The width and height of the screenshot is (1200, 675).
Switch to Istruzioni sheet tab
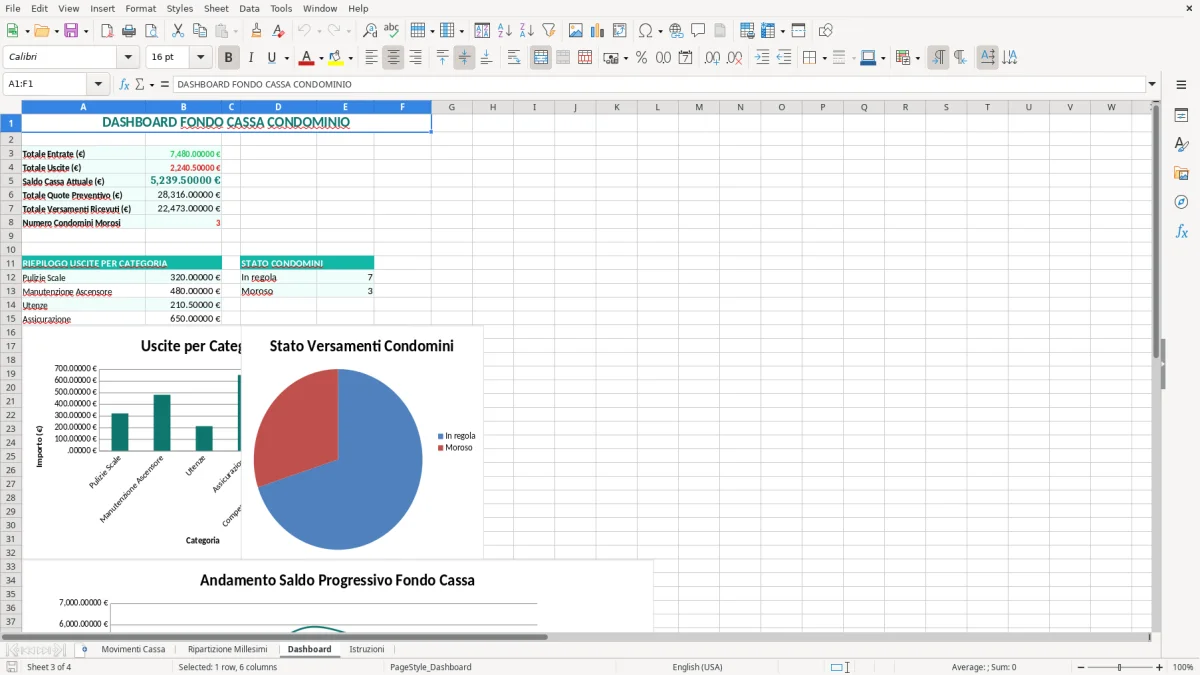[x=366, y=649]
